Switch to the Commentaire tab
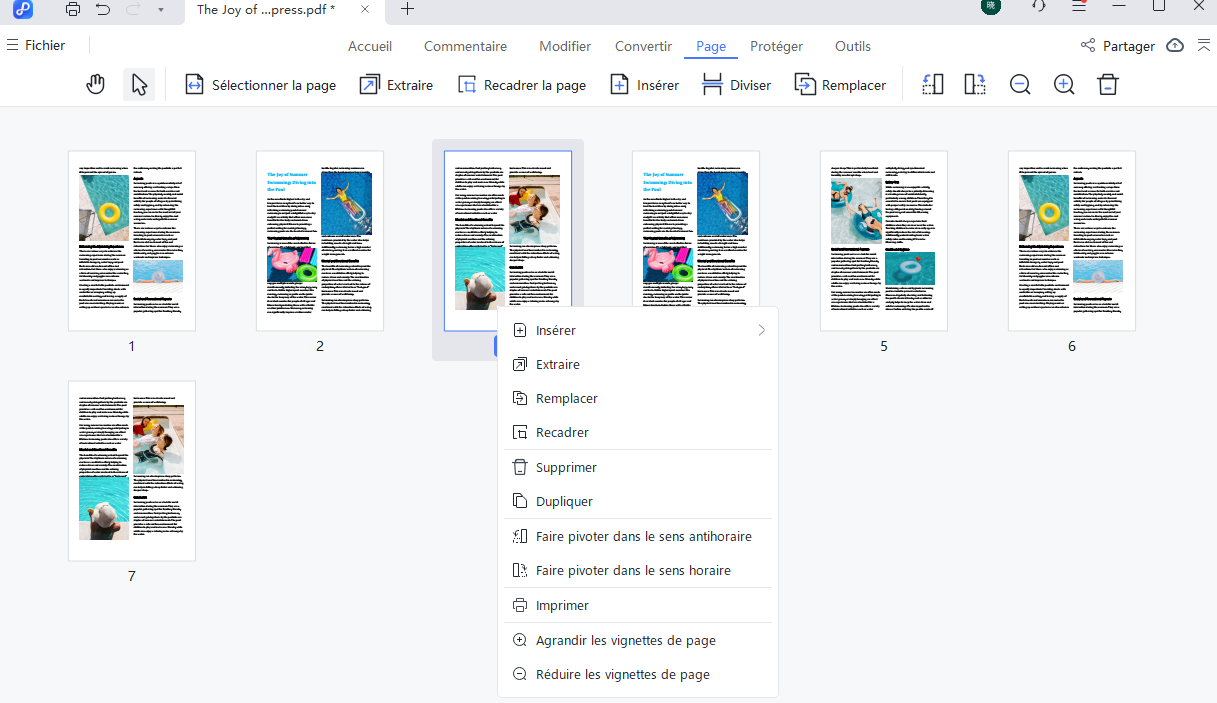 tap(465, 46)
